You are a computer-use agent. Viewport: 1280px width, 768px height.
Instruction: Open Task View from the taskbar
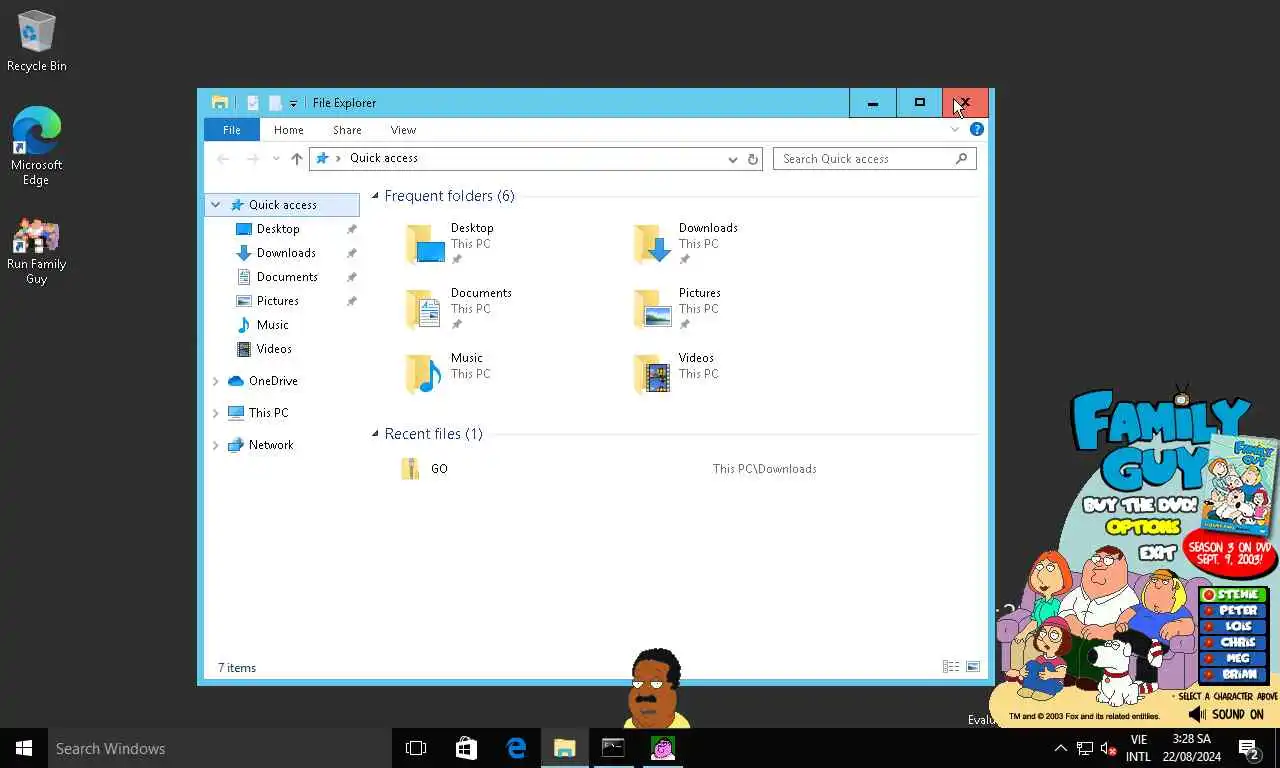coord(416,748)
